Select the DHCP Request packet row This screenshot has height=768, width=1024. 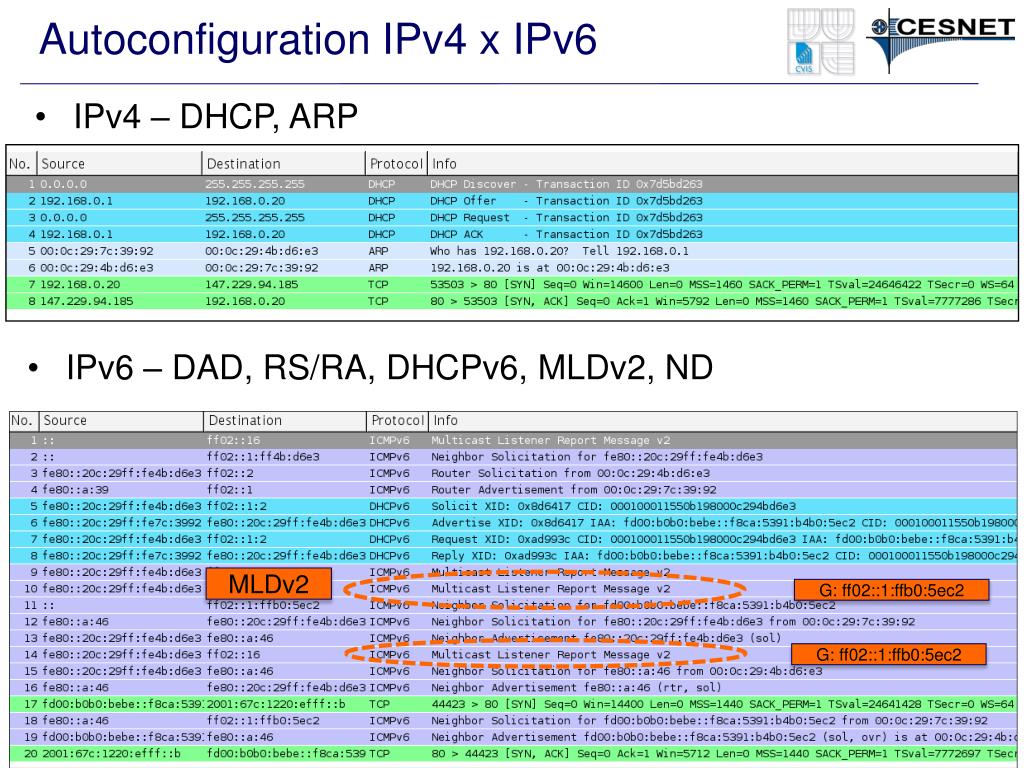512,217
